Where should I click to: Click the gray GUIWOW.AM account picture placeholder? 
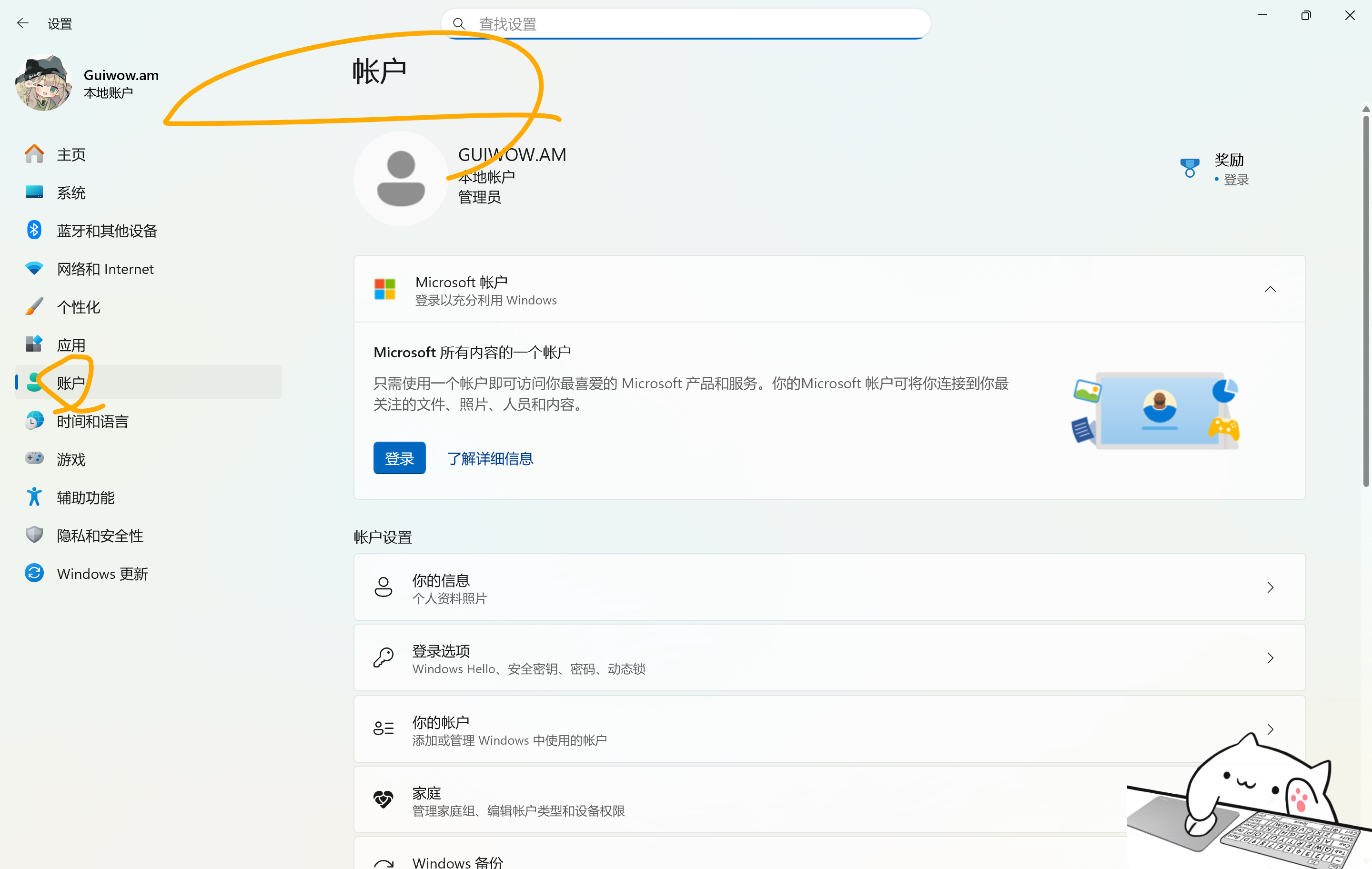point(401,178)
